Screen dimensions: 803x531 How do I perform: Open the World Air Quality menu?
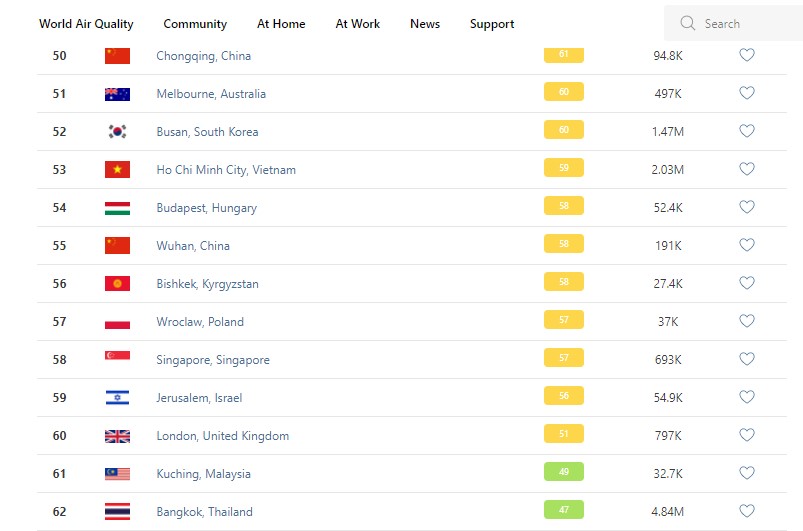(86, 24)
